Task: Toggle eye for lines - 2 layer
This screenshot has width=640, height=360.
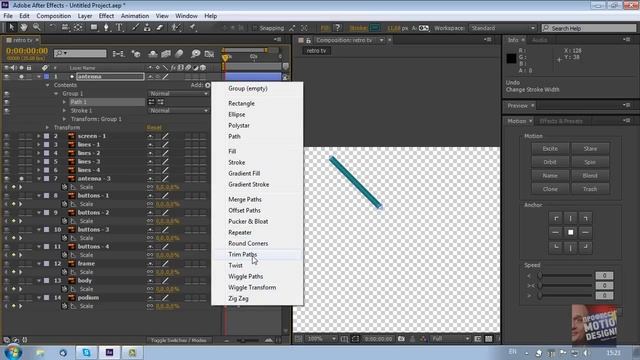Action: pyautogui.click(x=7, y=153)
